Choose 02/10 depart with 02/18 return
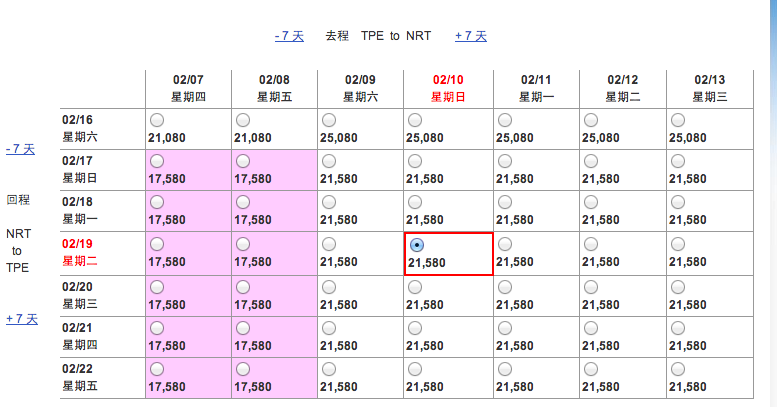 click(415, 202)
